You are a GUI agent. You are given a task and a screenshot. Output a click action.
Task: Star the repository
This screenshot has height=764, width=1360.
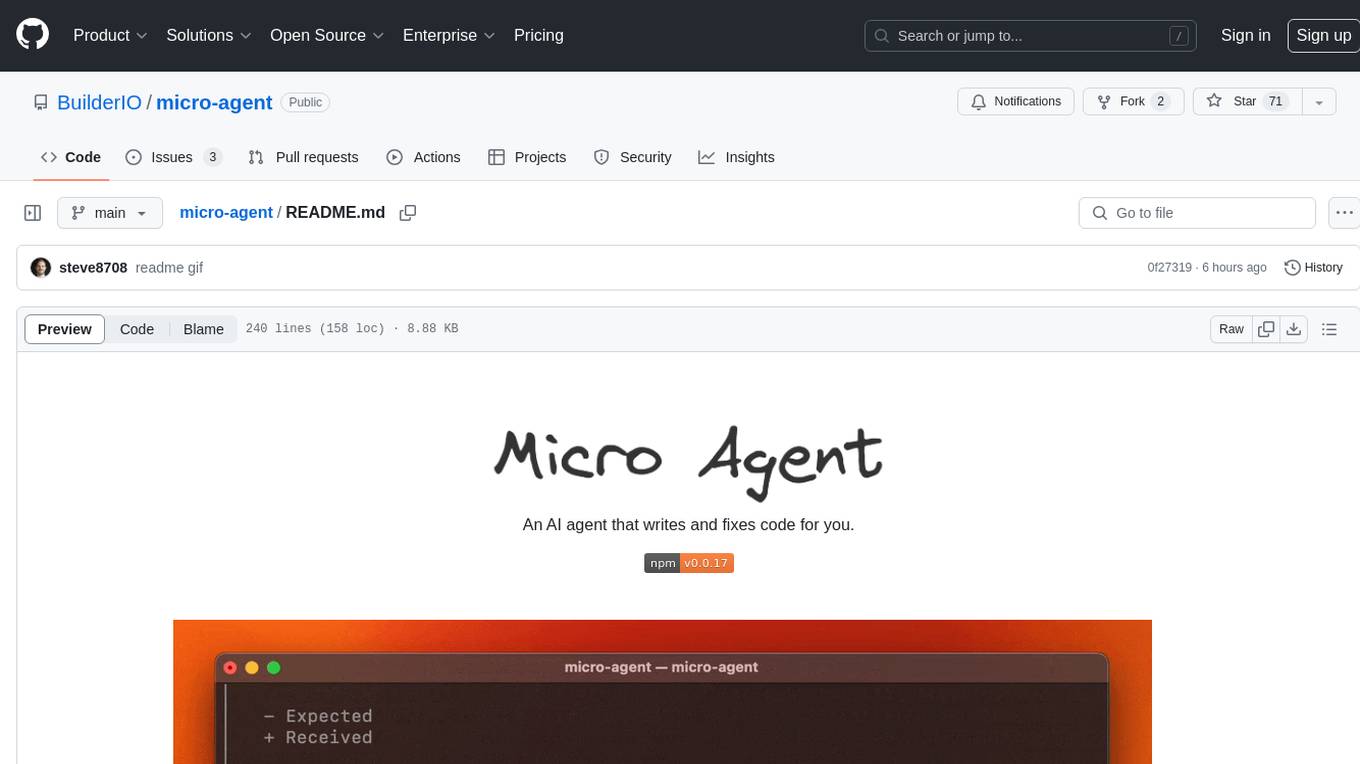pyautogui.click(x=1247, y=102)
